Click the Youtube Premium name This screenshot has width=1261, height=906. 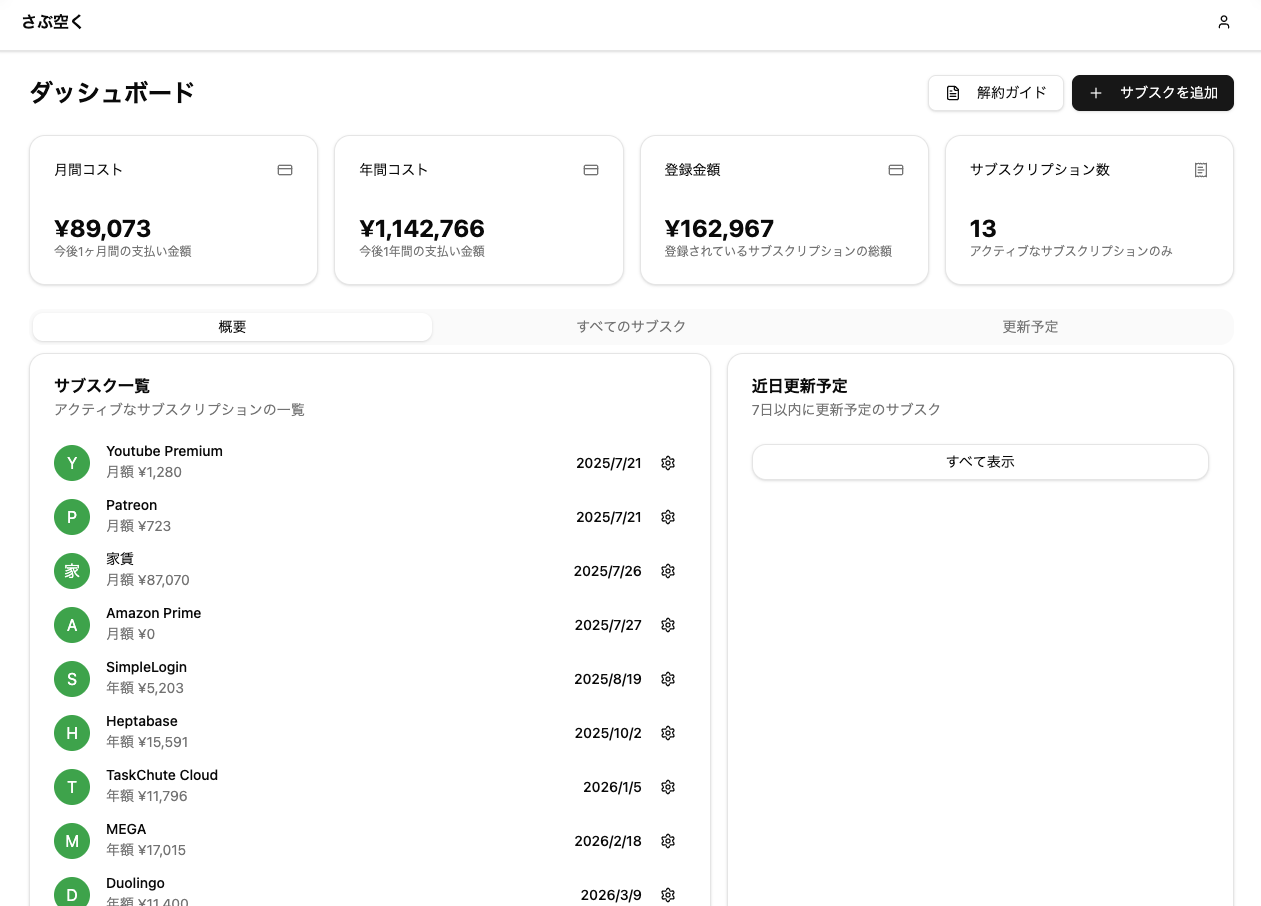(x=164, y=451)
